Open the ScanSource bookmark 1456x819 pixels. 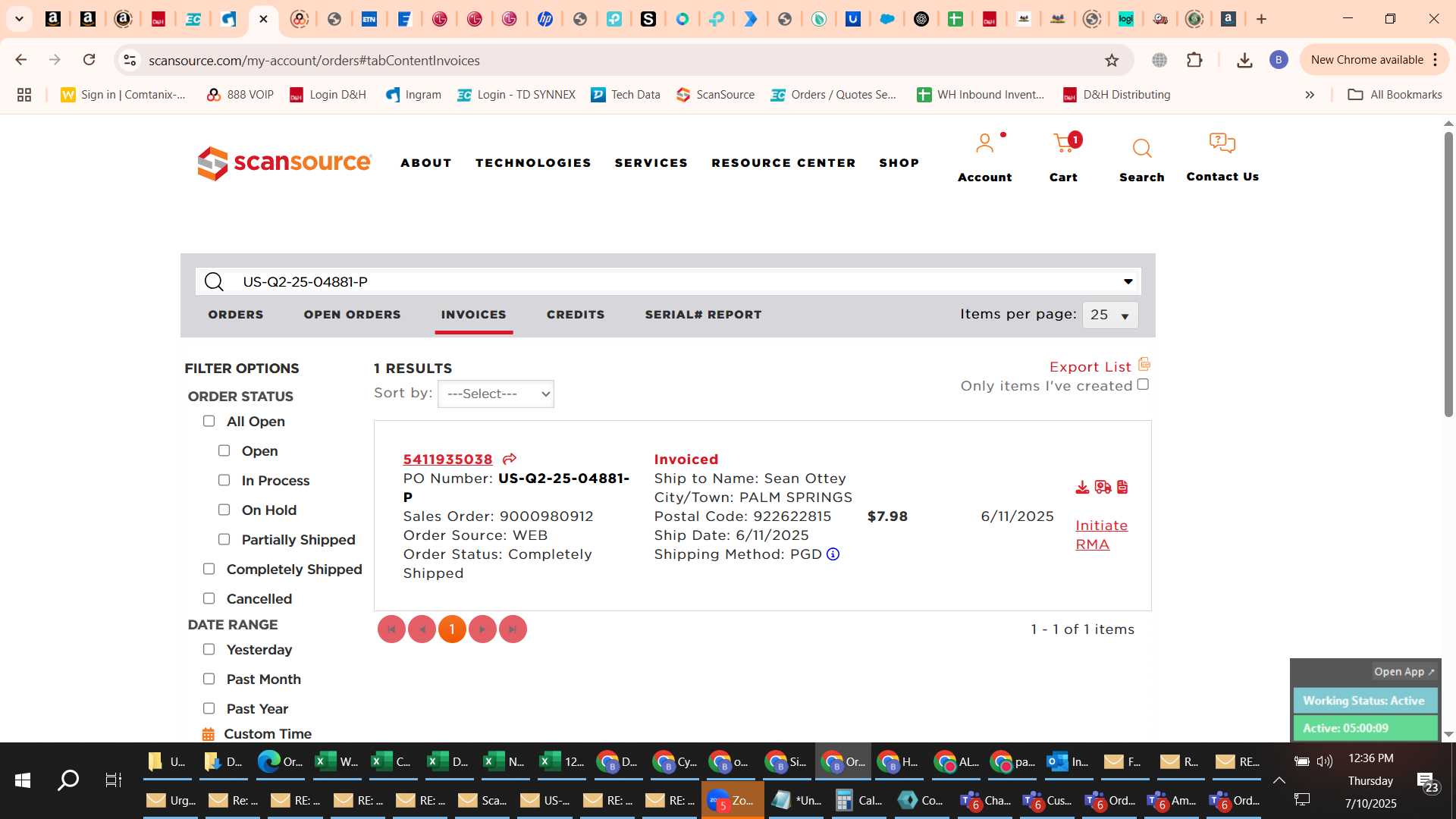[715, 95]
